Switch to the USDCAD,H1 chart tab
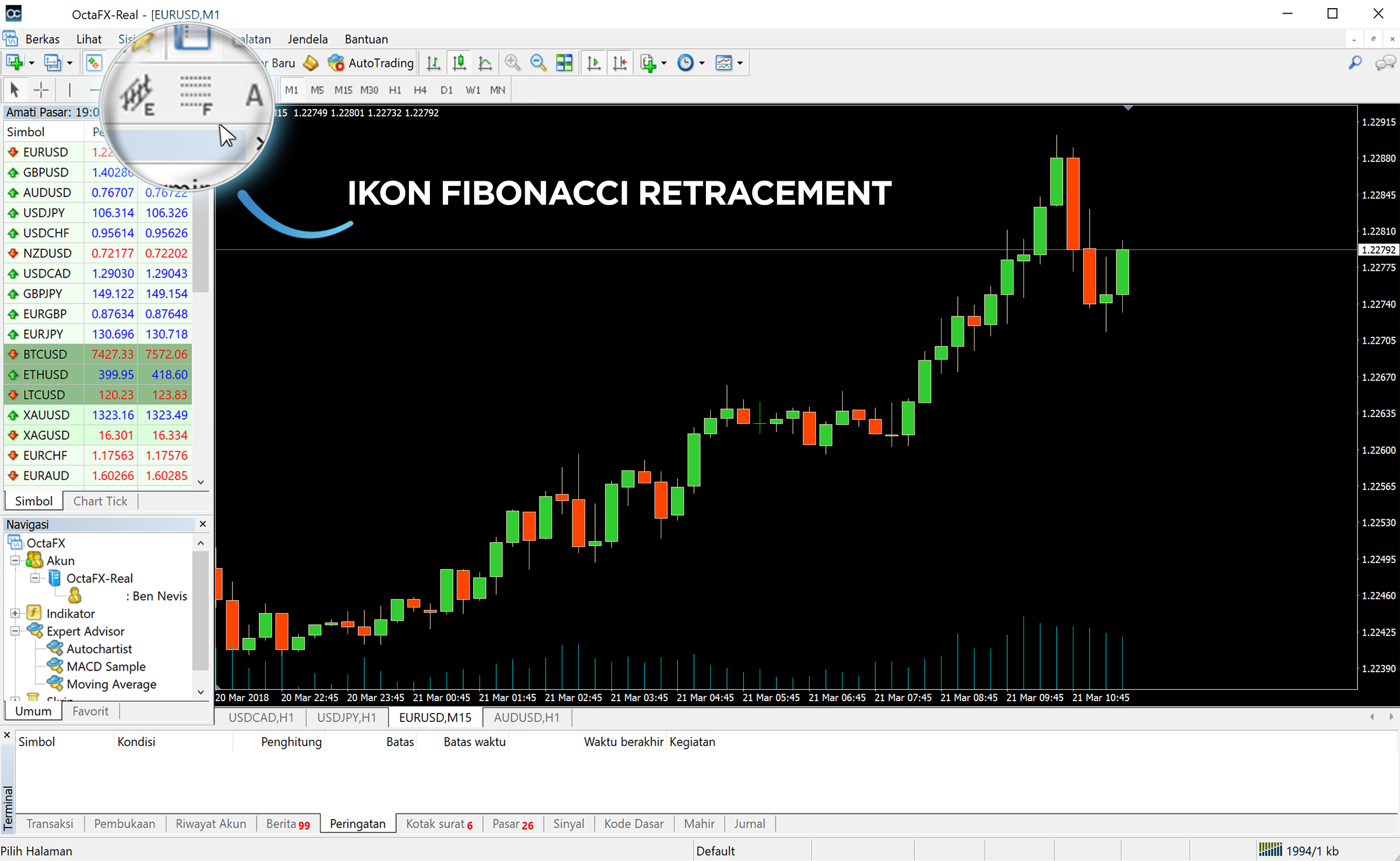Screen dimensions: 1400x861 pyautogui.click(x=261, y=717)
